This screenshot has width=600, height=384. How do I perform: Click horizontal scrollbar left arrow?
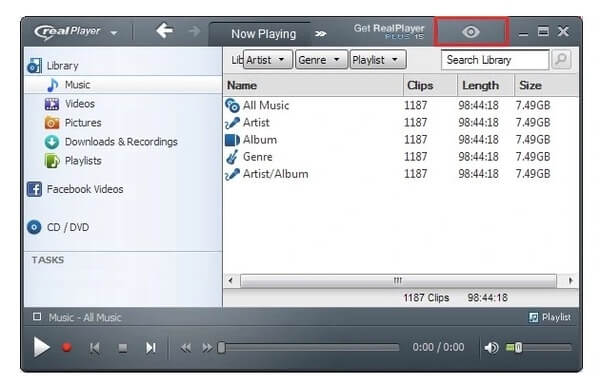231,280
